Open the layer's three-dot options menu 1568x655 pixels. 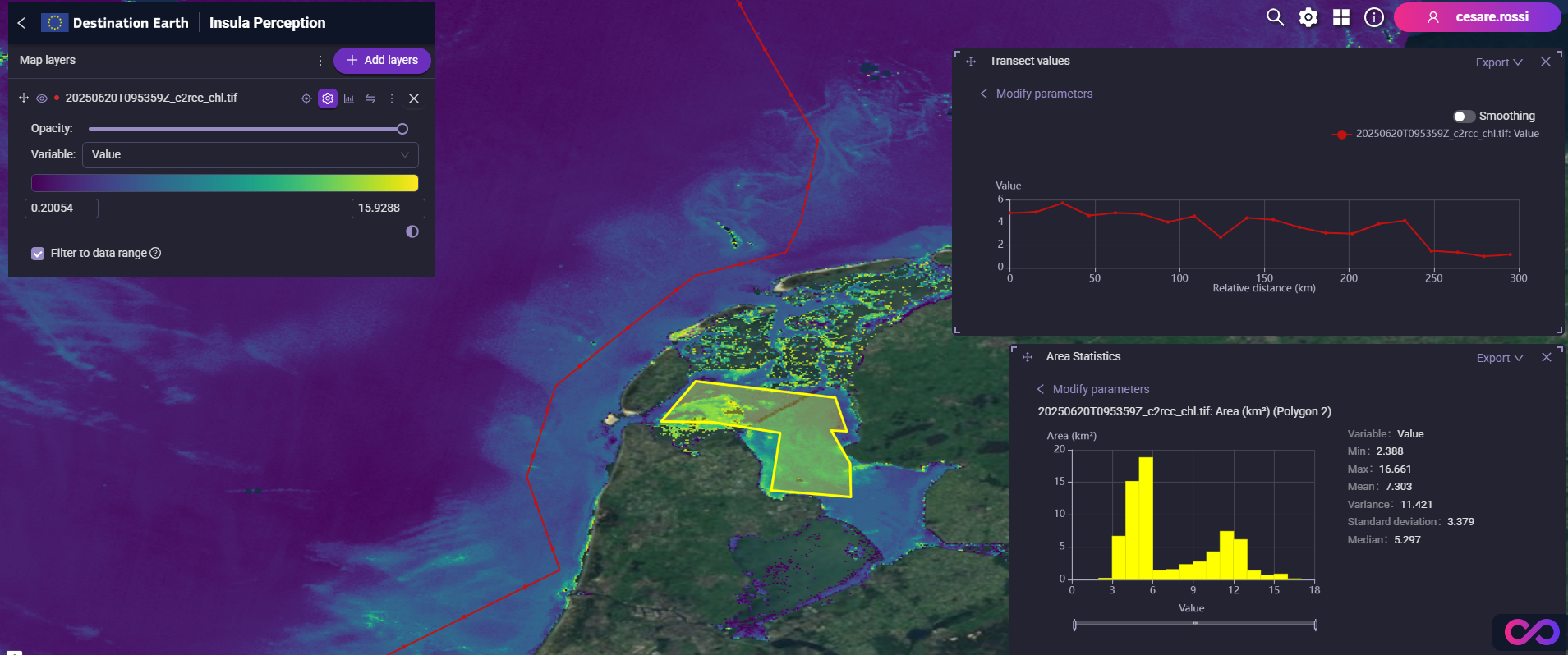(392, 98)
